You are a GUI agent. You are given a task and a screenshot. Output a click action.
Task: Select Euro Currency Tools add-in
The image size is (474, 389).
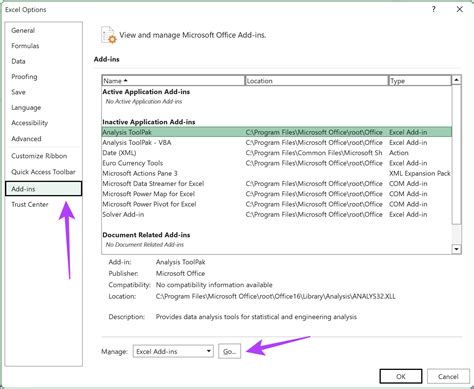277,163
